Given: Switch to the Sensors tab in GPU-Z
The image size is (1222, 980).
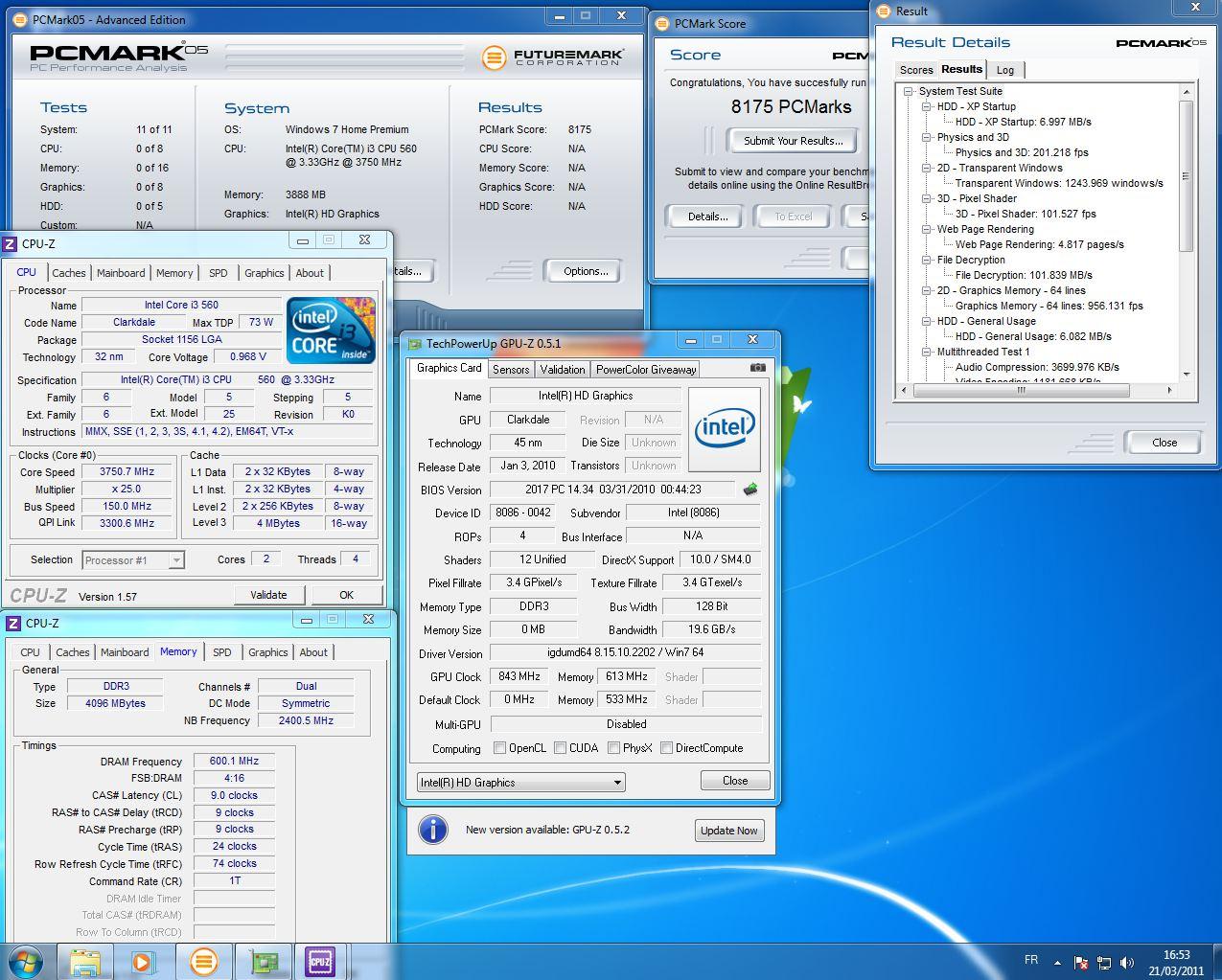Looking at the screenshot, I should click(511, 370).
